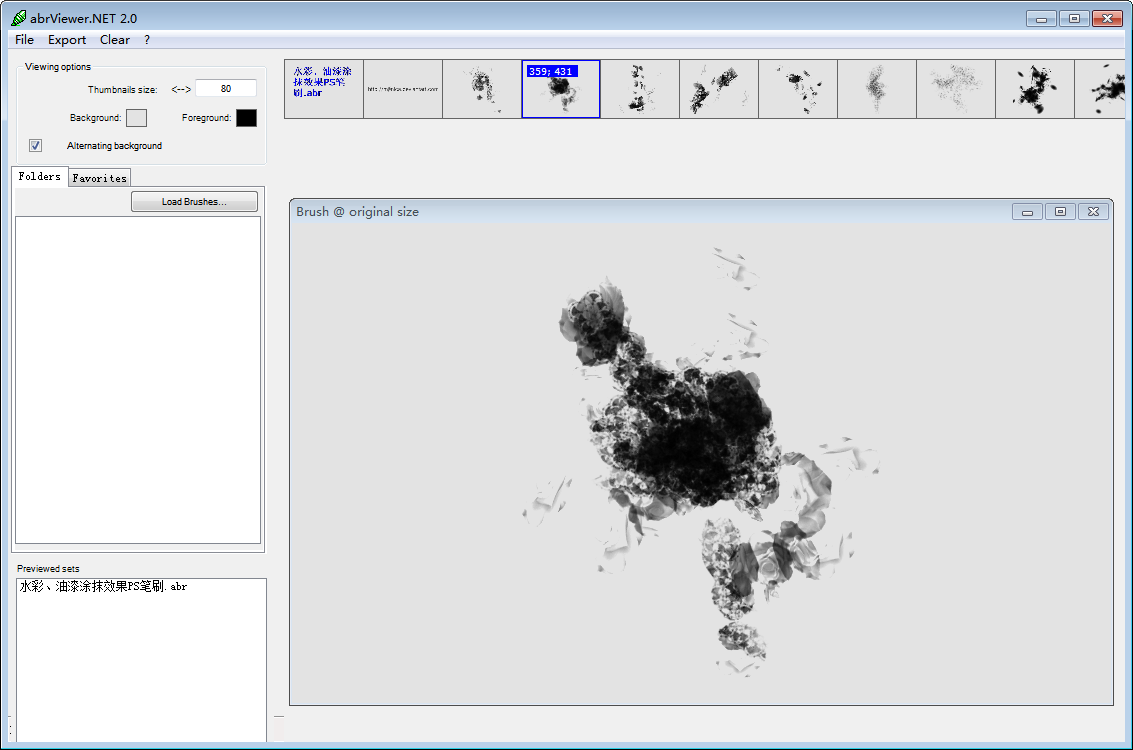The height and width of the screenshot is (750, 1133).
Task: Open the Clear menu
Action: [114, 40]
